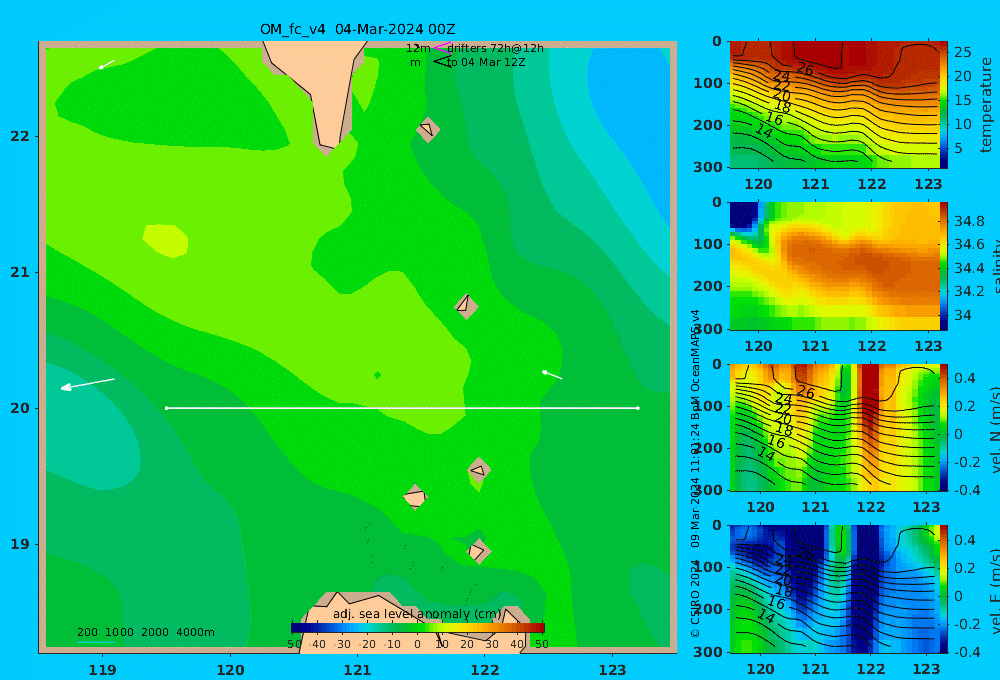Image resolution: width=1000 pixels, height=680 pixels.
Task: Click the latitude label '21' on the map axis
Action: coord(20,272)
